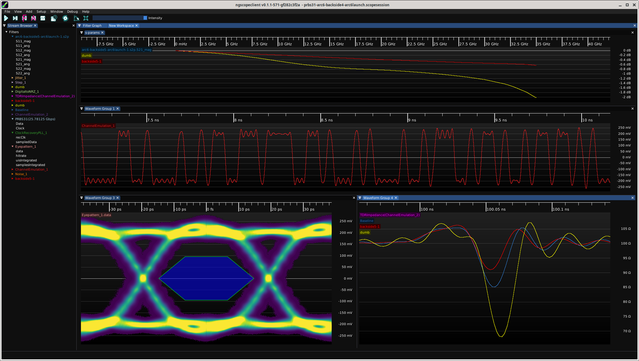Open the Help menu

click(86, 11)
